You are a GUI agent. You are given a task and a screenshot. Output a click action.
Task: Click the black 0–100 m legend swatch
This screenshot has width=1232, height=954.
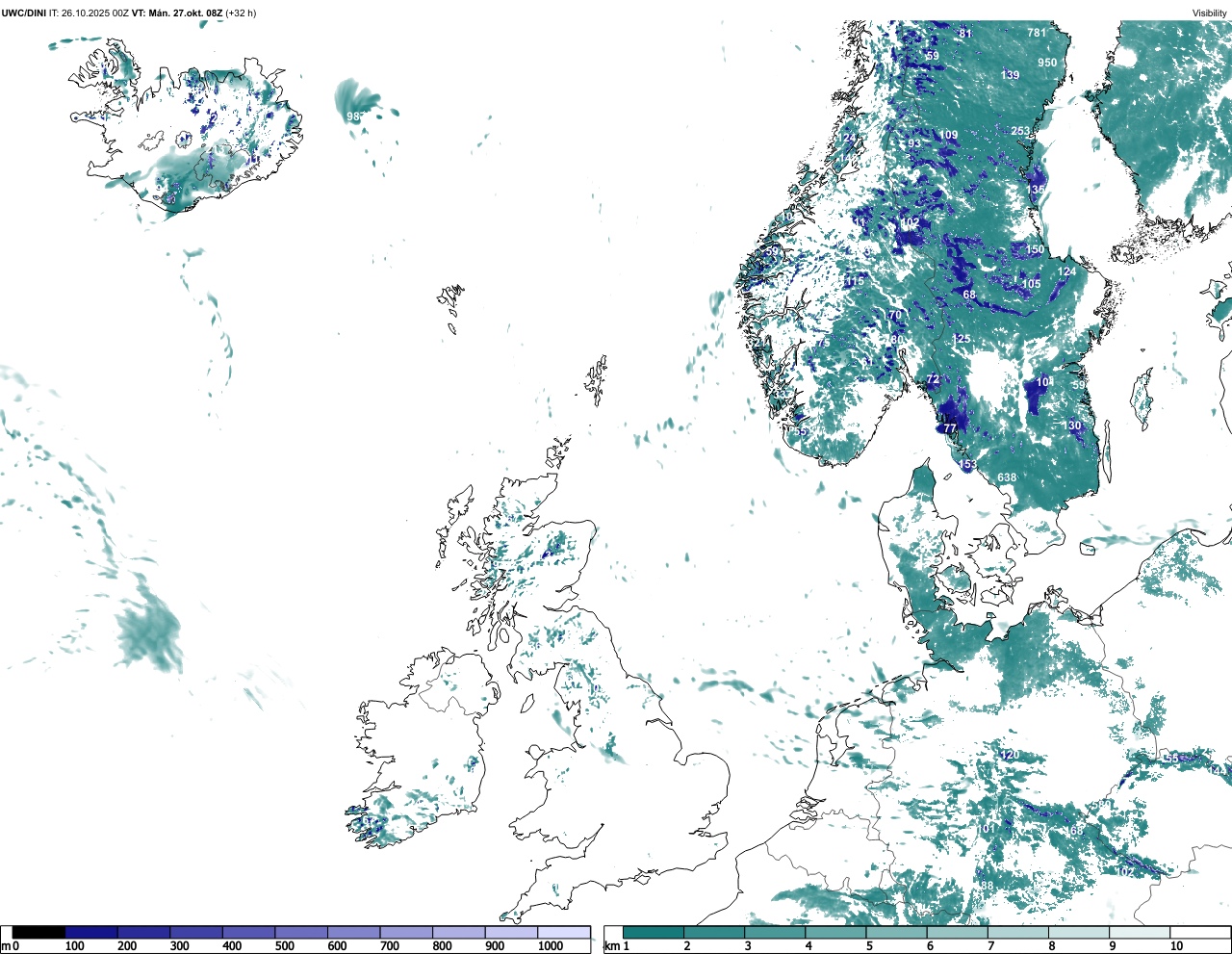pyautogui.click(x=39, y=932)
